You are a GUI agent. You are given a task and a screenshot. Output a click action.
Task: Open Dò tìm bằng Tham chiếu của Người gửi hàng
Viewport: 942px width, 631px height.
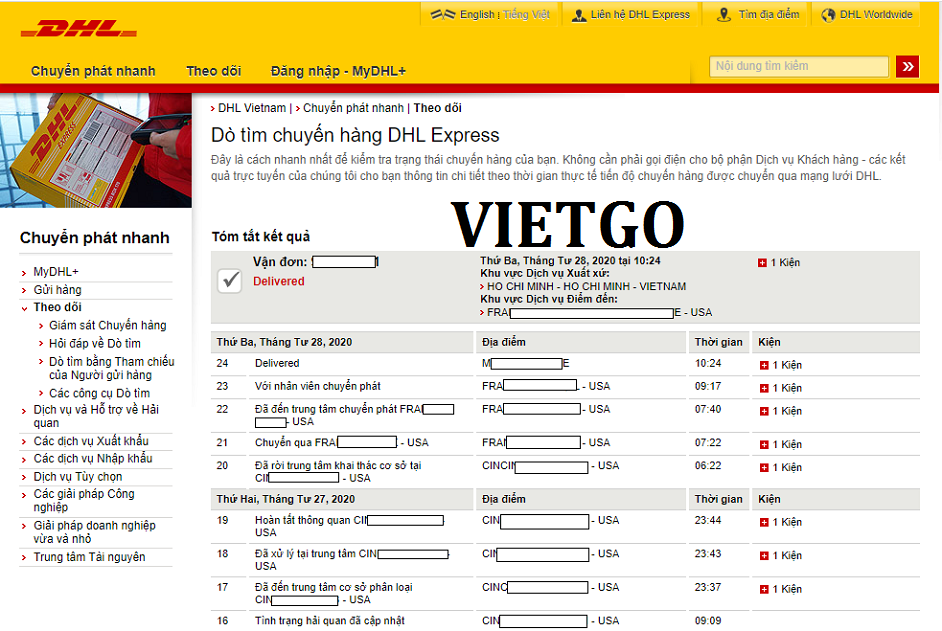click(112, 368)
